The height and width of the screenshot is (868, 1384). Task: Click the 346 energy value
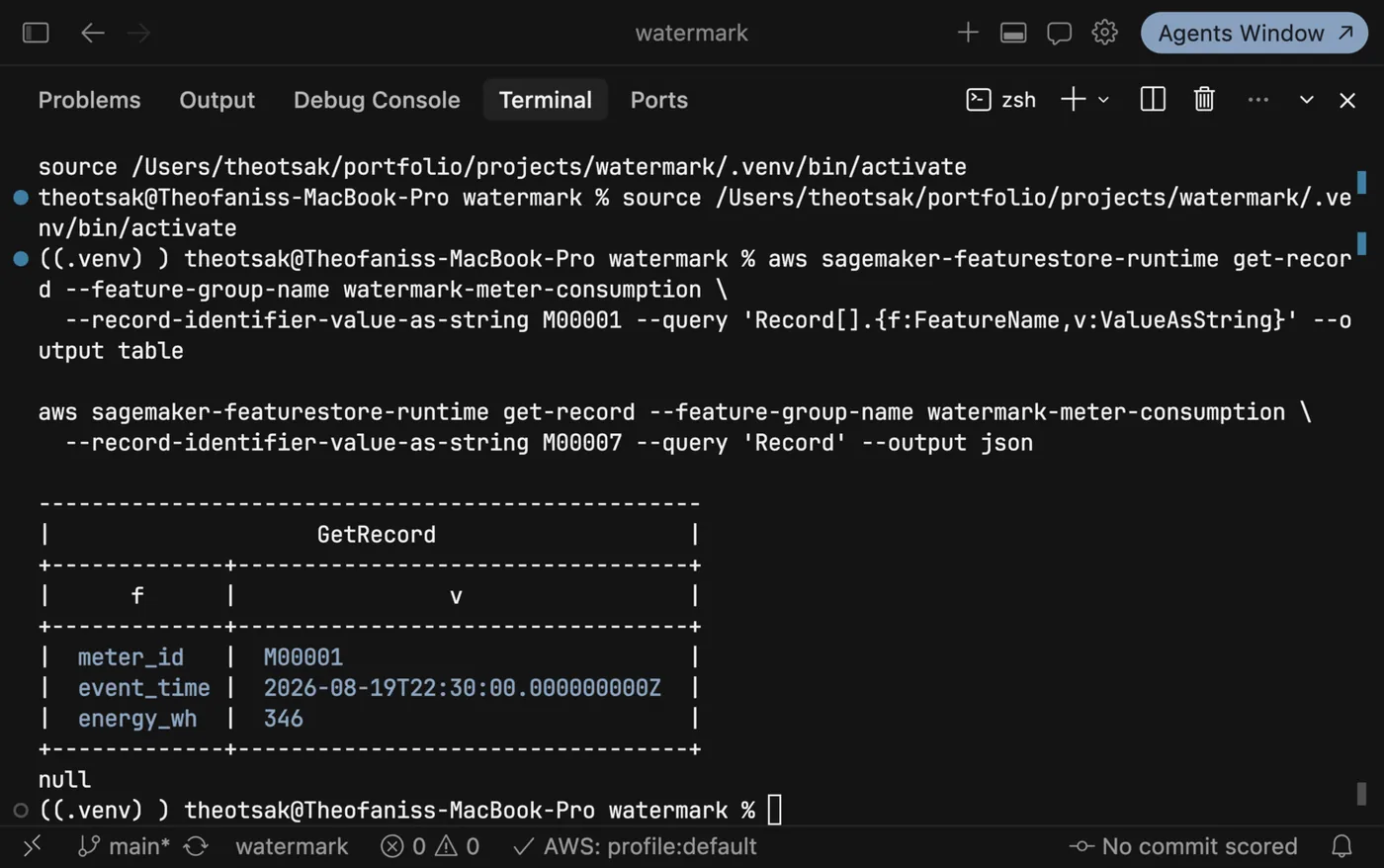click(283, 719)
